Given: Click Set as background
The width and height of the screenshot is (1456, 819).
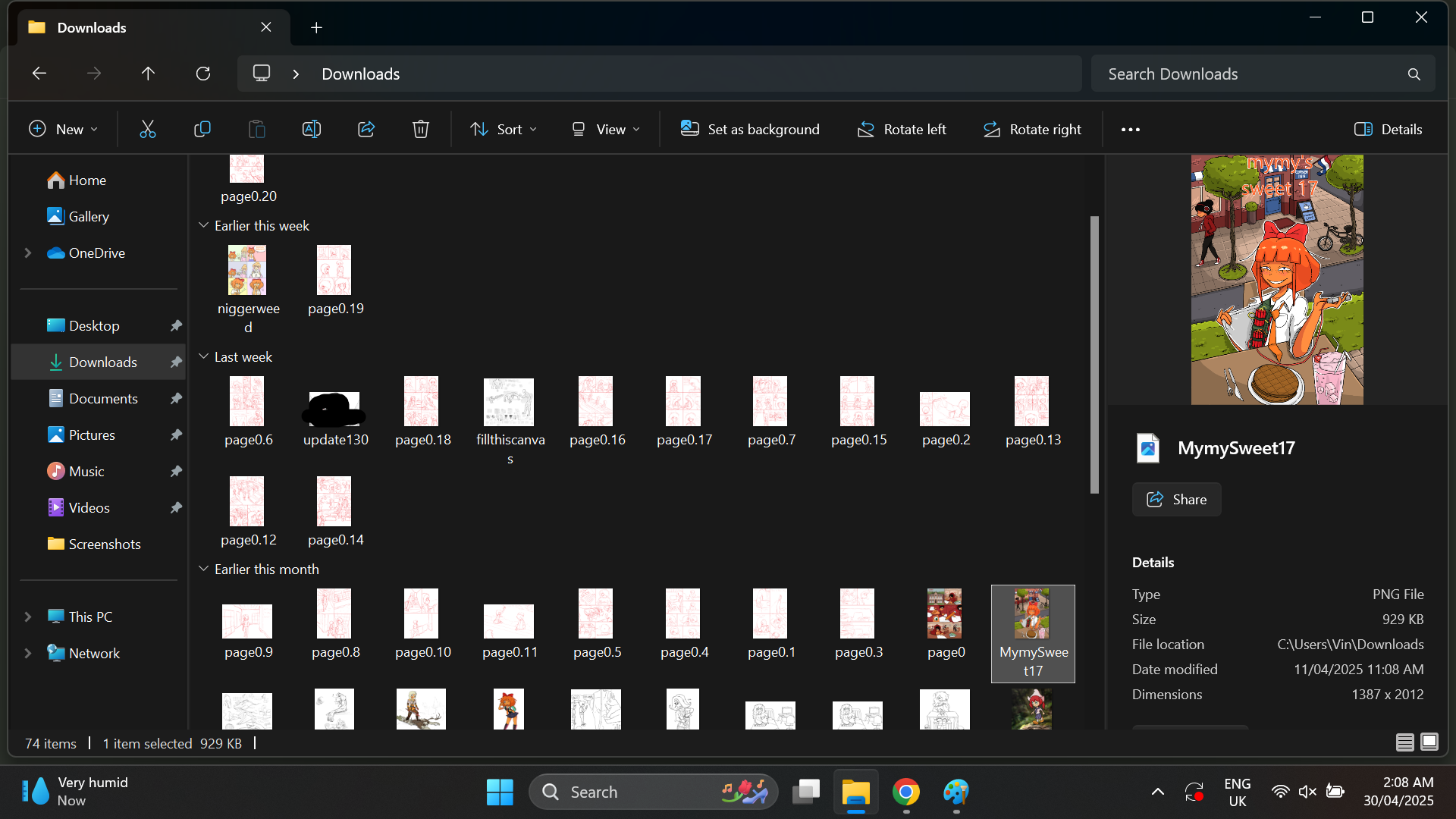Looking at the screenshot, I should click(x=750, y=130).
